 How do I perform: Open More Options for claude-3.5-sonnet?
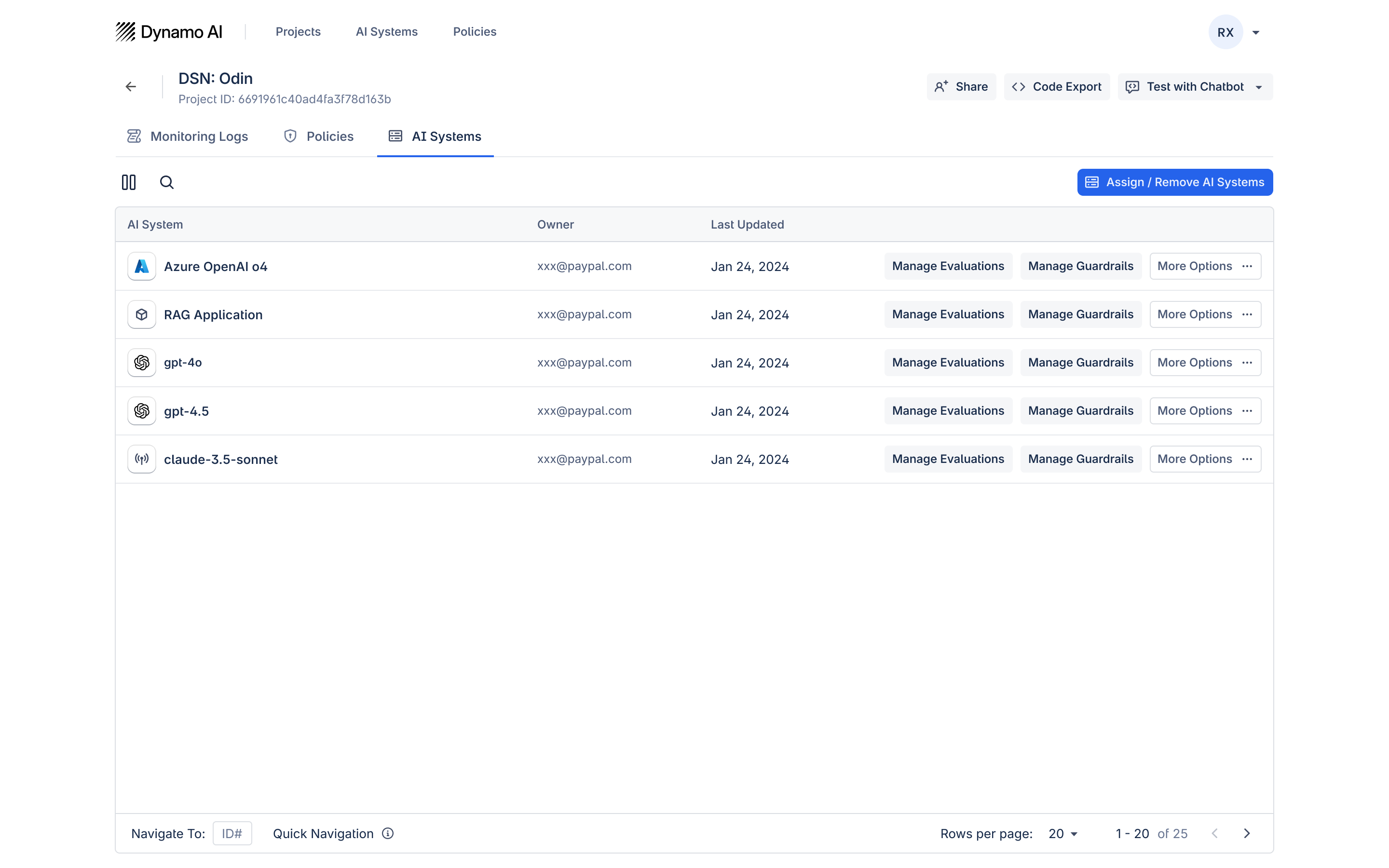click(x=1205, y=459)
